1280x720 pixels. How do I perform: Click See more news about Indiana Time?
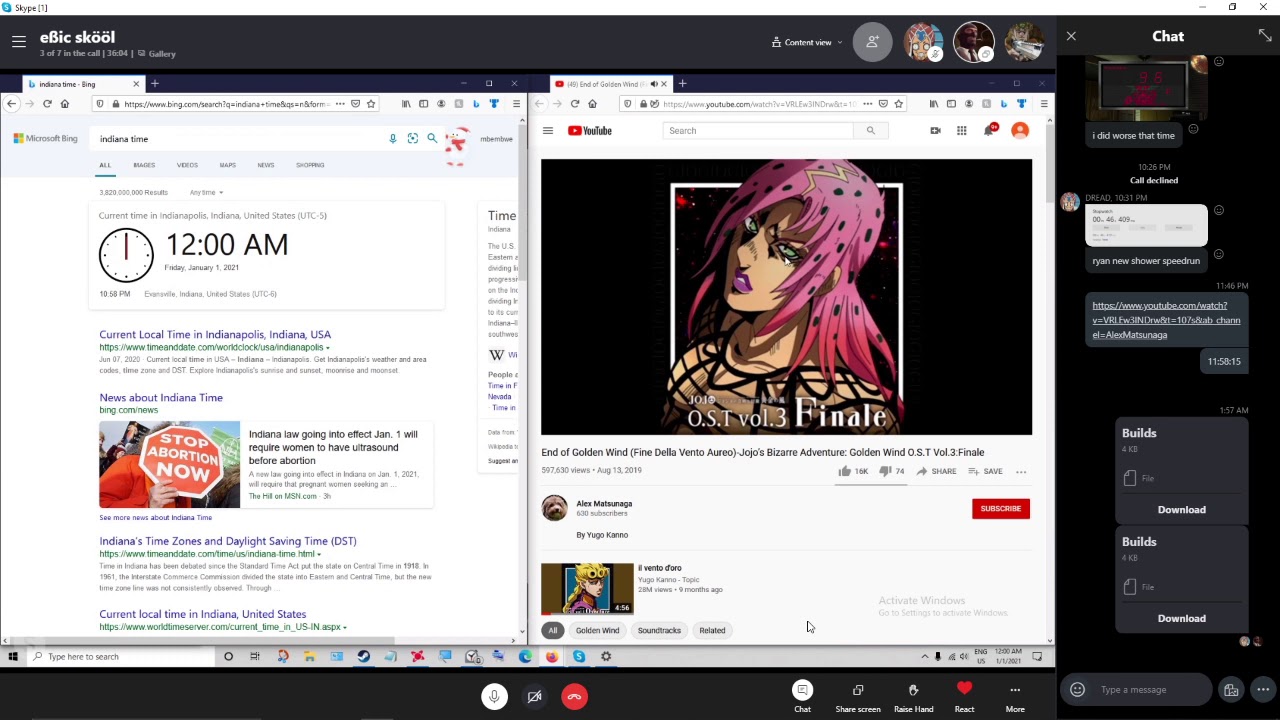point(155,517)
